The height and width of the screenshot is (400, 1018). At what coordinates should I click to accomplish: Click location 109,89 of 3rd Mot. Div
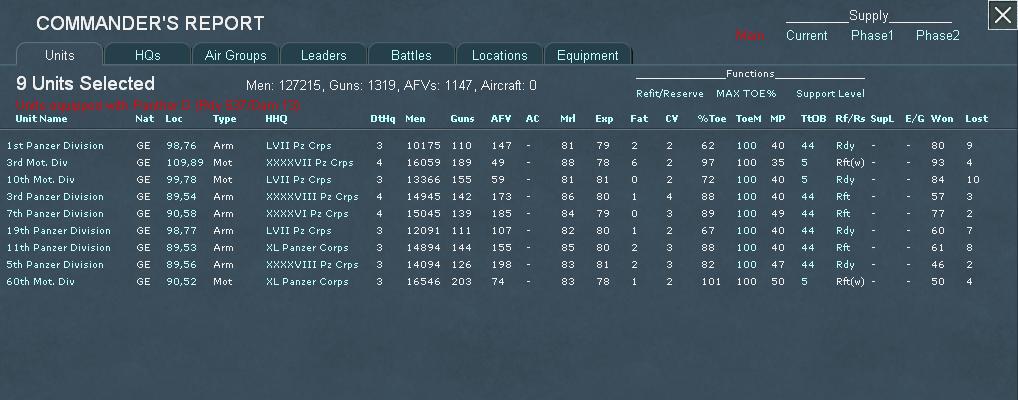point(184,162)
